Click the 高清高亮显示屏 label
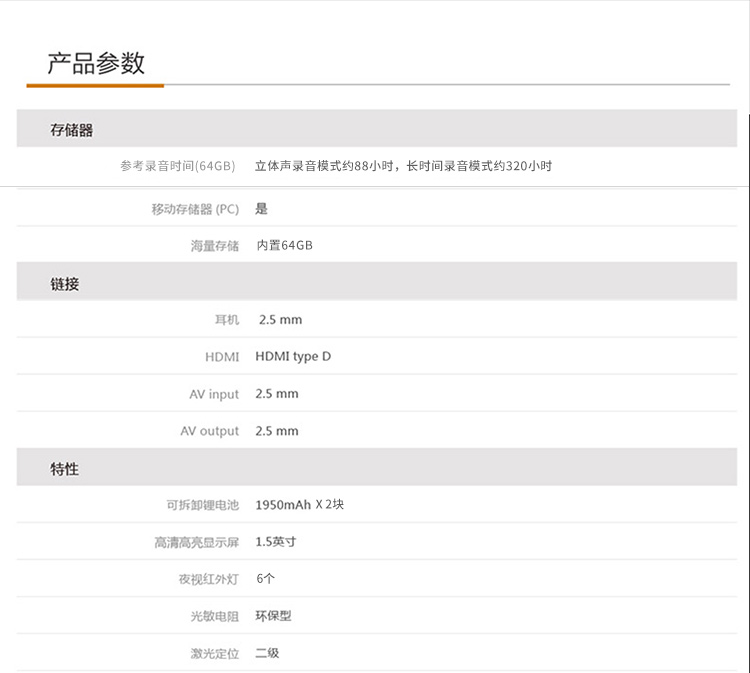The image size is (750, 673). 197,542
